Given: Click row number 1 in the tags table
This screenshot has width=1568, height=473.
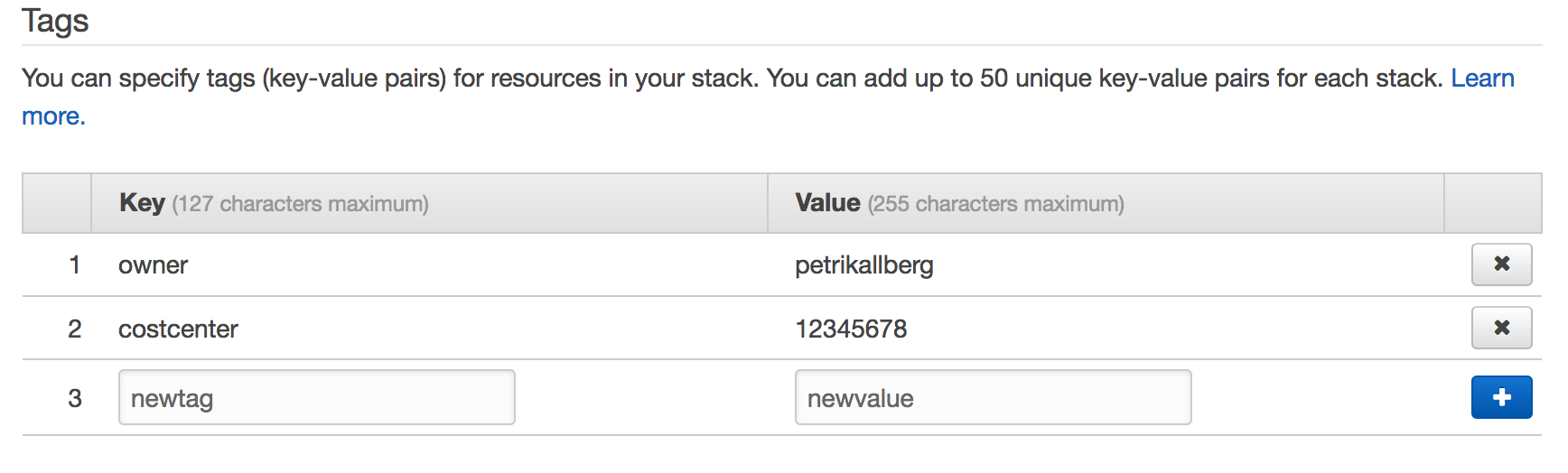Looking at the screenshot, I should coord(74,265).
